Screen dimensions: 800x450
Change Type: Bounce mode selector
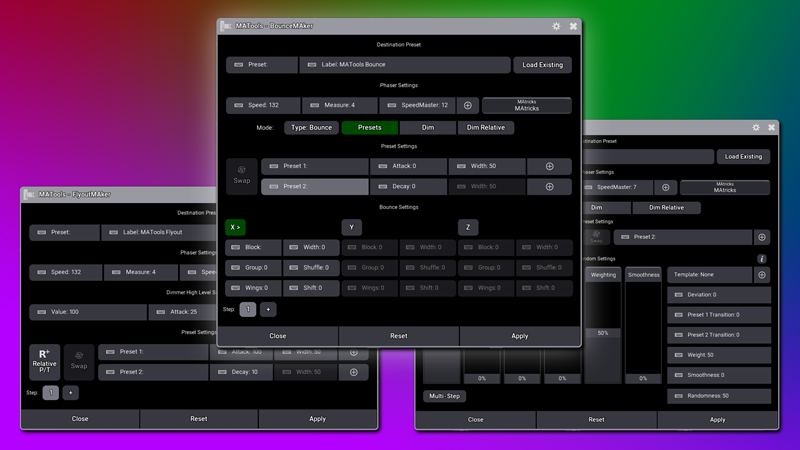point(311,128)
